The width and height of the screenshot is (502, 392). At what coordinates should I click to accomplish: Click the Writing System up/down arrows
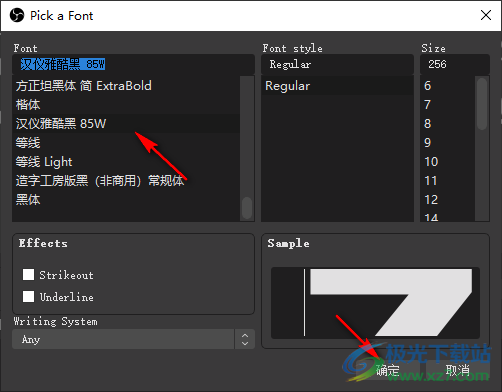click(x=245, y=339)
